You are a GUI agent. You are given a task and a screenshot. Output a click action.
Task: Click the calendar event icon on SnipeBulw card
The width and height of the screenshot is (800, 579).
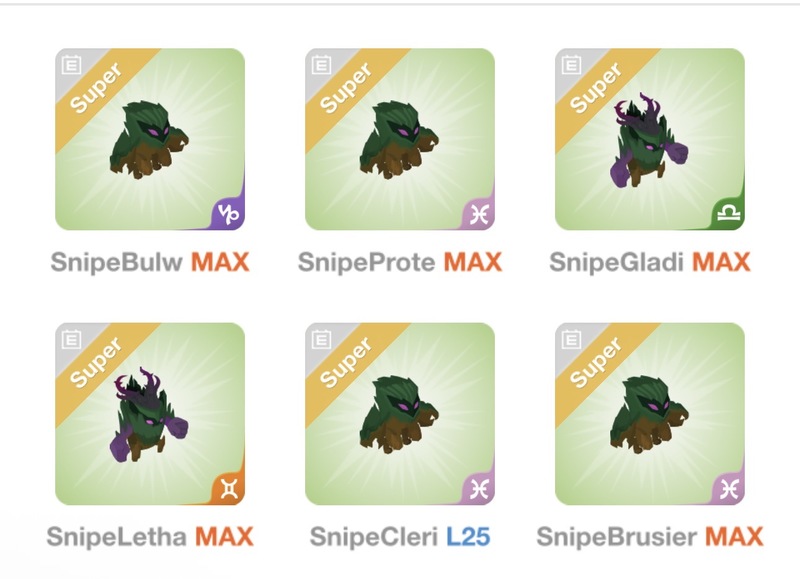point(71,65)
